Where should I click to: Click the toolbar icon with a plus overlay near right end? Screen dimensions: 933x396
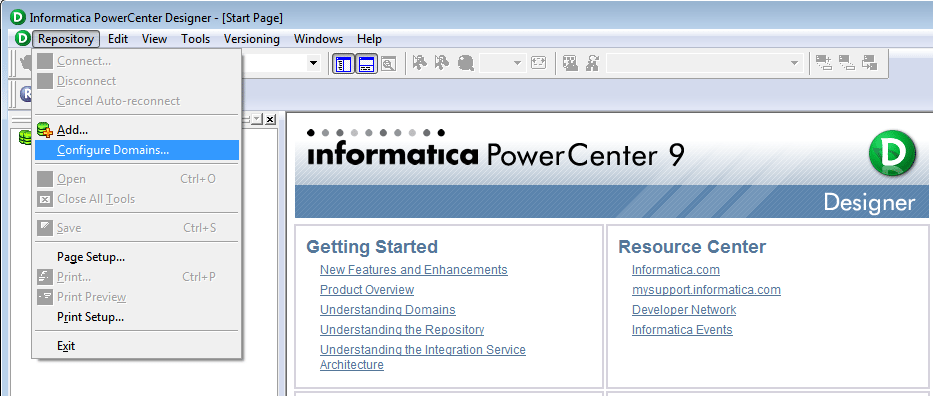824,62
